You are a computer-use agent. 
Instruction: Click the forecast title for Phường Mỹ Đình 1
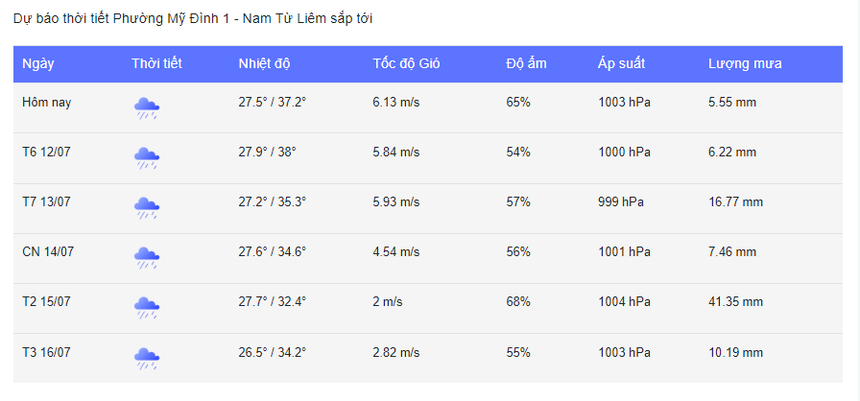click(x=193, y=19)
